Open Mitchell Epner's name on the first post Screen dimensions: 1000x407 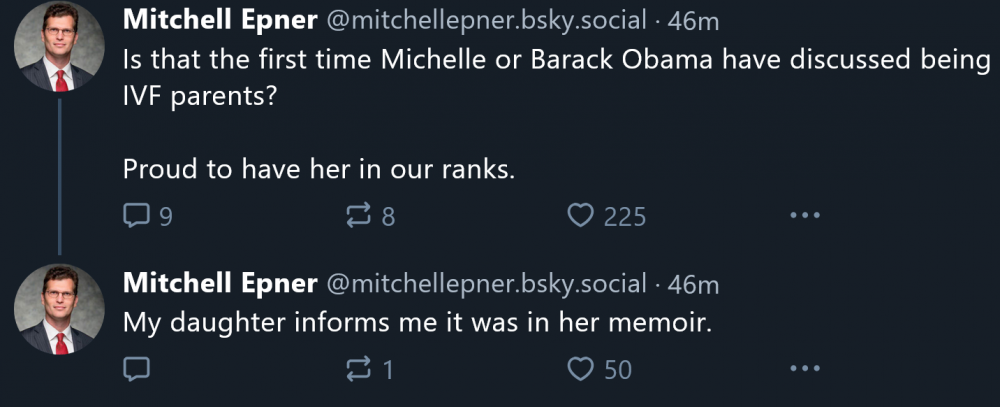(219, 20)
